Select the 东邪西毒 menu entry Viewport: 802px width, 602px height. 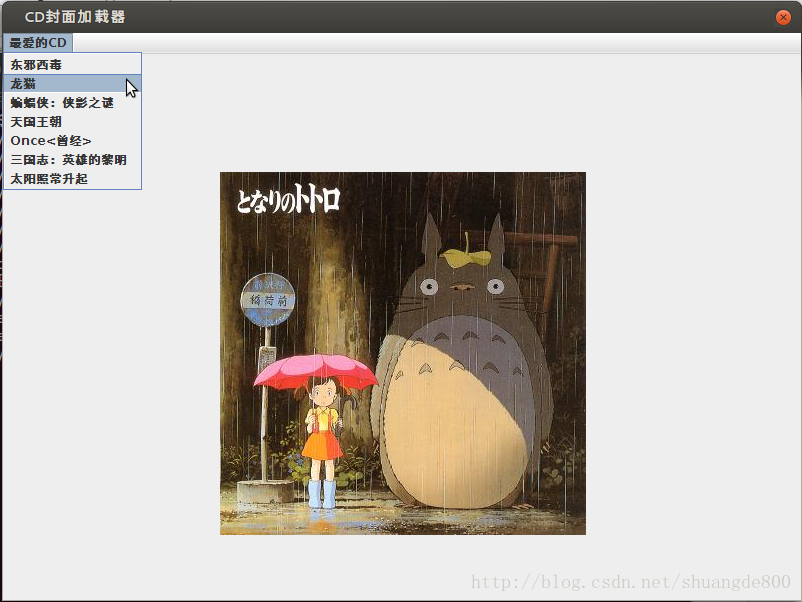73,65
